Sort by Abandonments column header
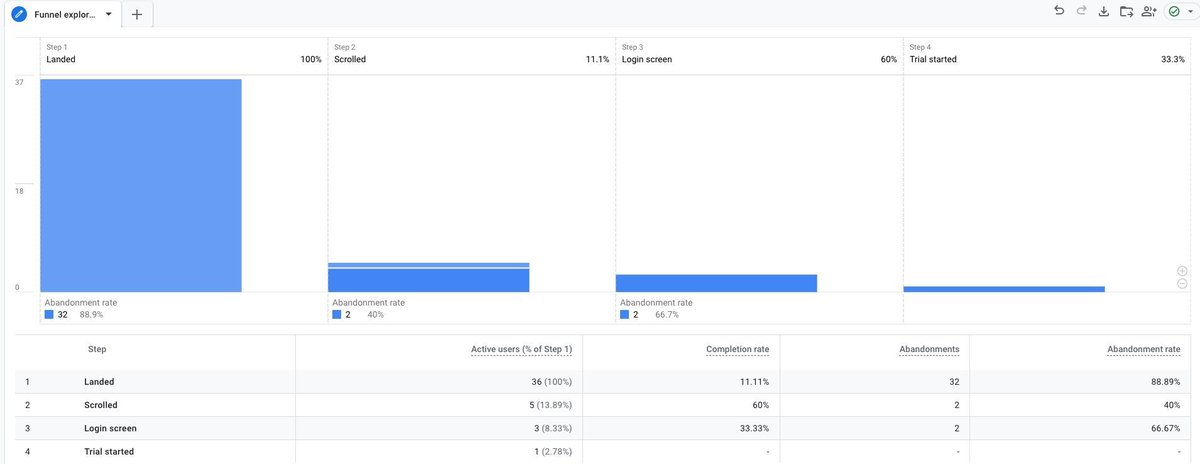The width and height of the screenshot is (1200, 464). tap(929, 349)
